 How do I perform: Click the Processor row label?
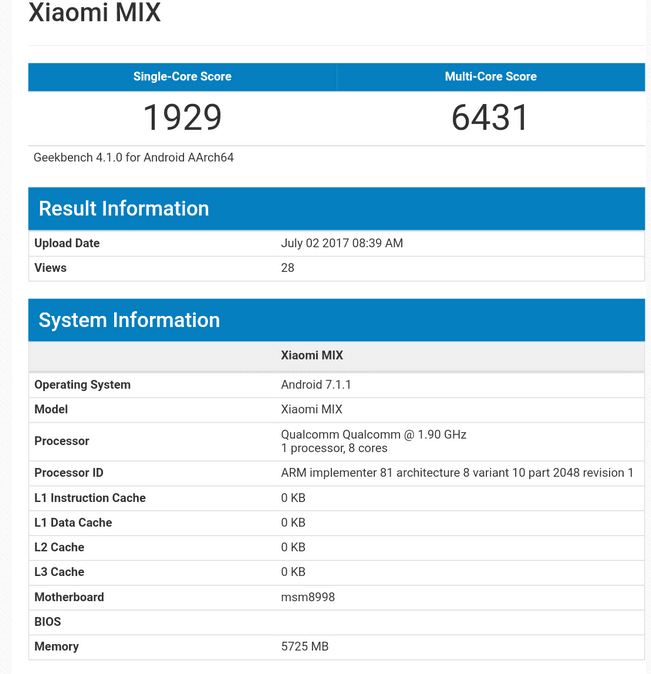tap(61, 441)
